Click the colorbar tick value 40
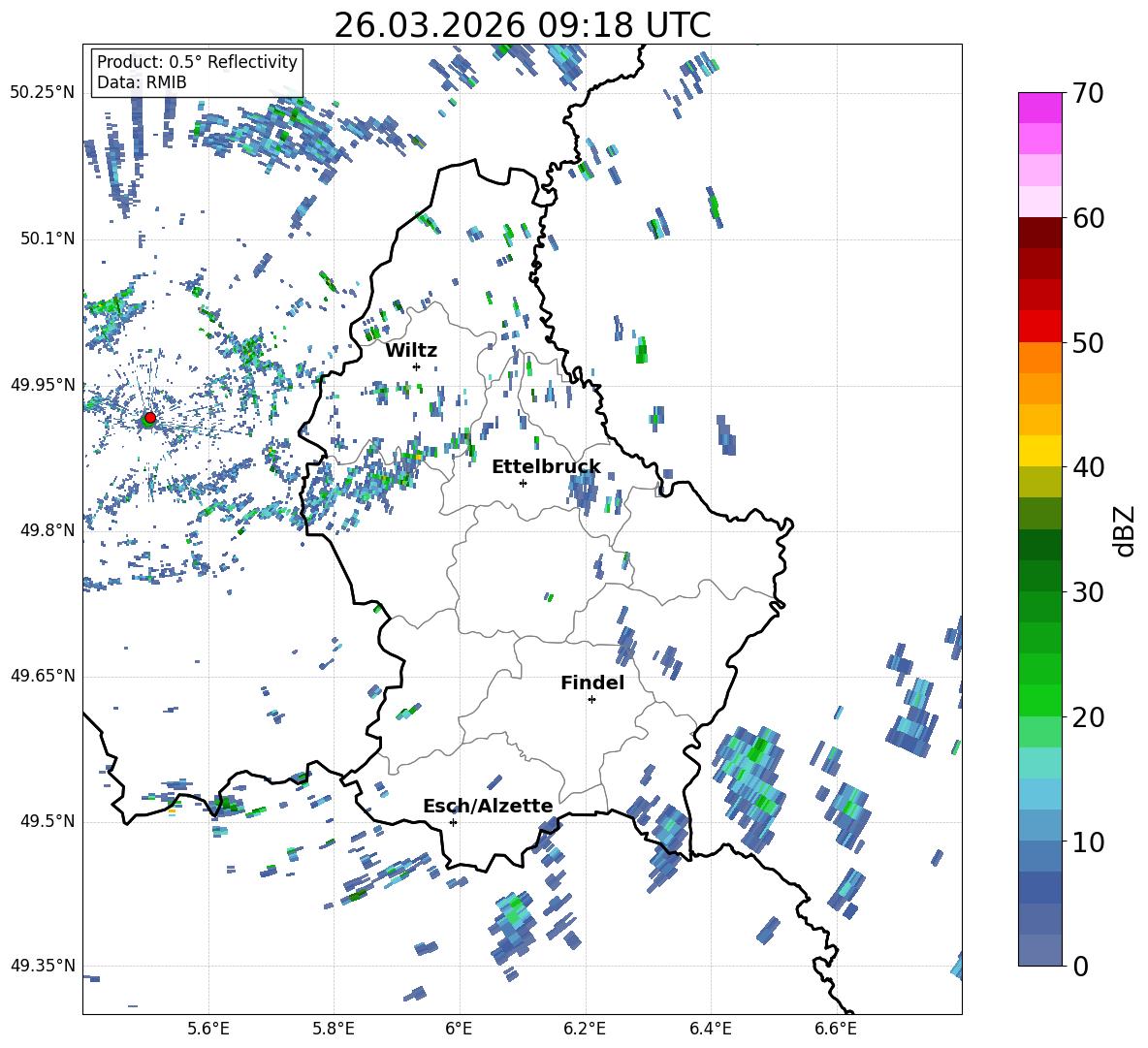Image resolution: width=1148 pixels, height=1048 pixels. coord(1088,467)
